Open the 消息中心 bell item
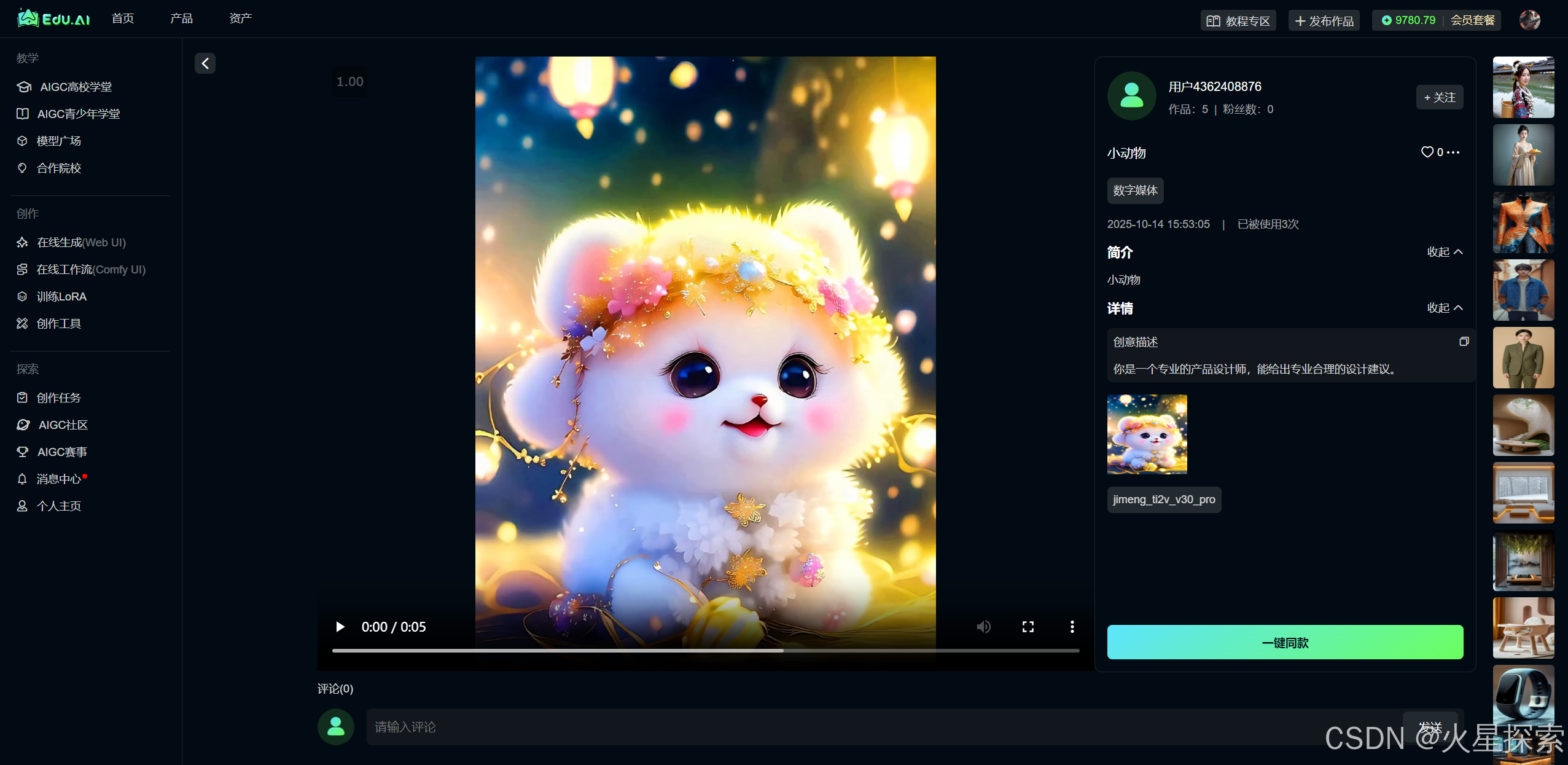Screen dimensions: 1568x765 (58, 479)
